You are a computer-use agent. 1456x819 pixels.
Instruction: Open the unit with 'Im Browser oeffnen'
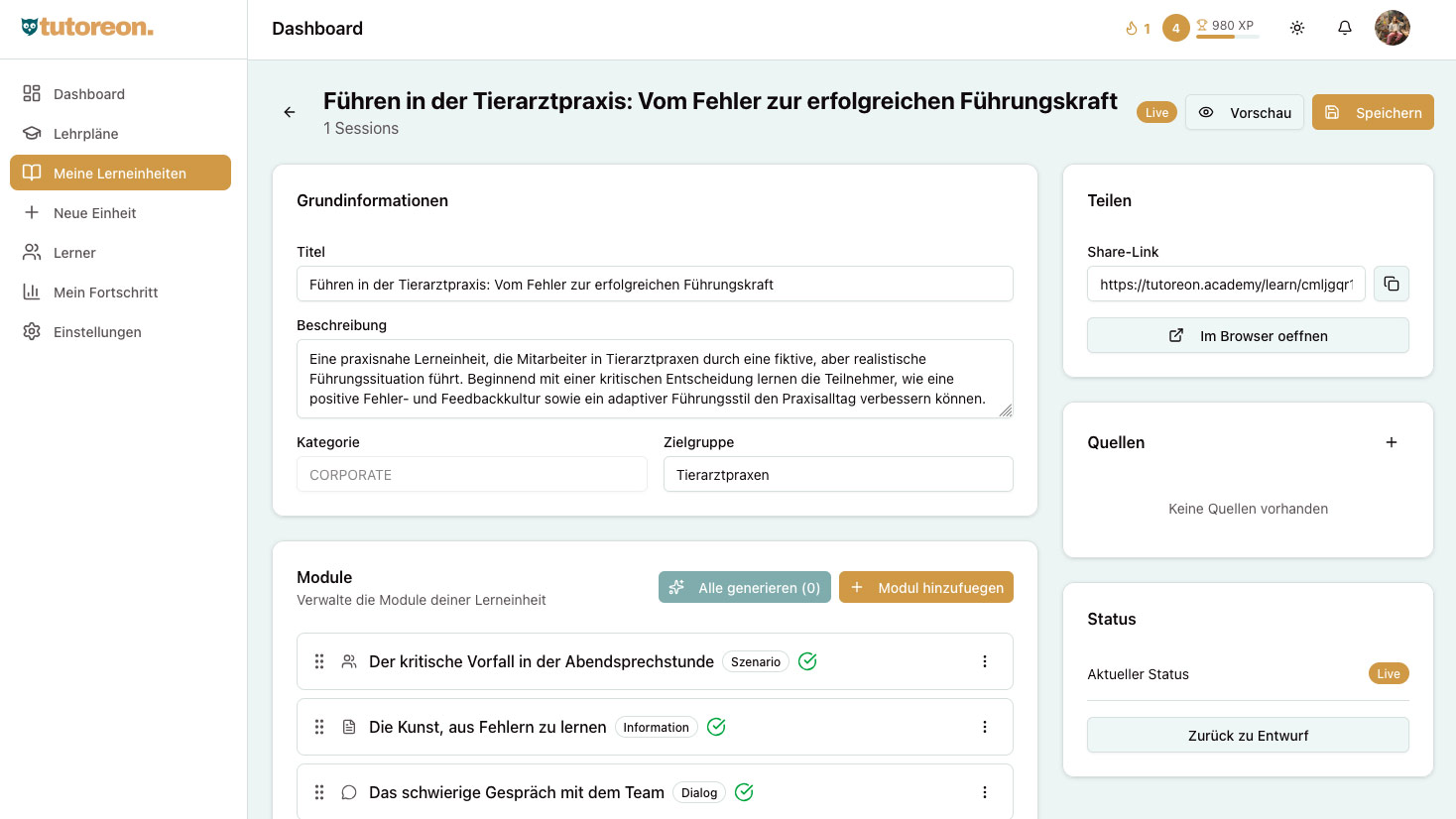click(1247, 335)
